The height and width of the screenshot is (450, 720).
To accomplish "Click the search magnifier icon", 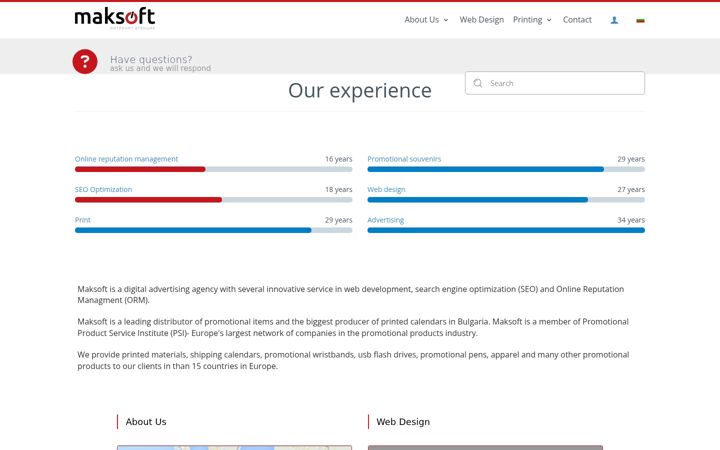I will pos(478,83).
